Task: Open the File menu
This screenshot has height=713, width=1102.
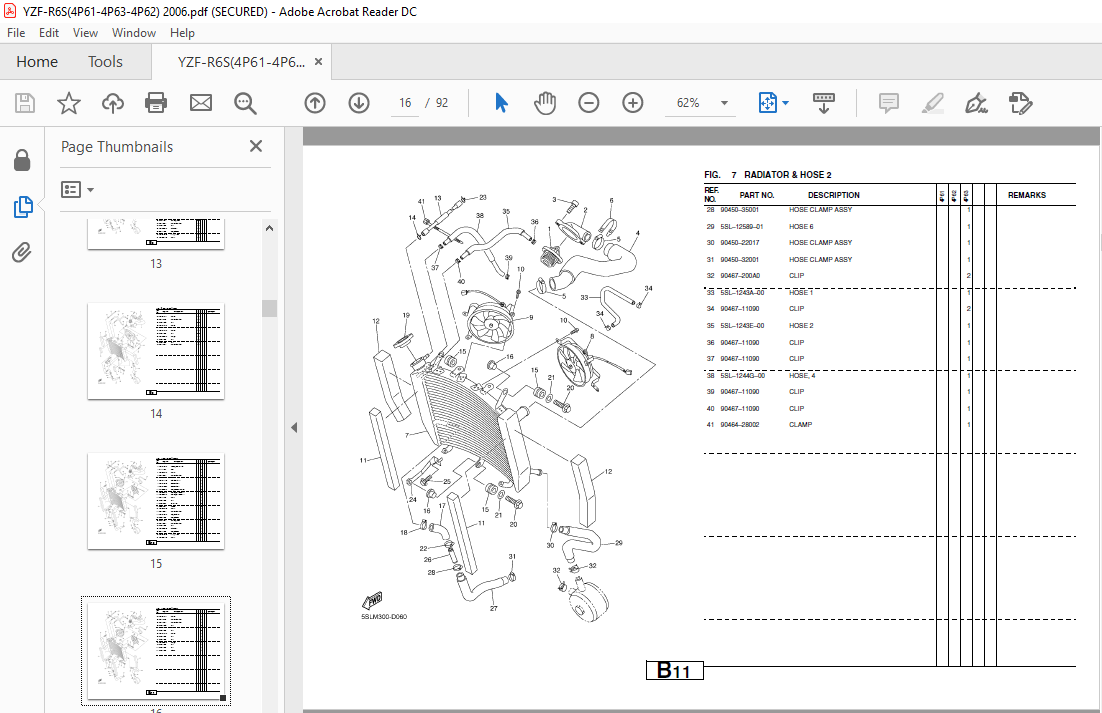Action: click(x=16, y=33)
